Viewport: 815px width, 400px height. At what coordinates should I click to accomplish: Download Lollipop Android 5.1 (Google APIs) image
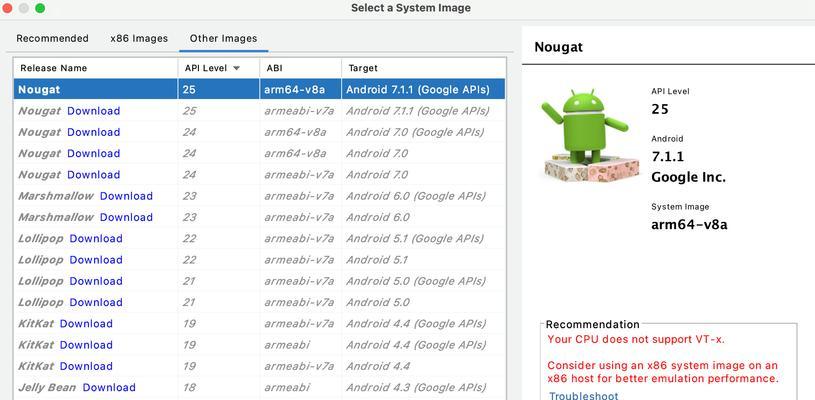click(x=96, y=238)
